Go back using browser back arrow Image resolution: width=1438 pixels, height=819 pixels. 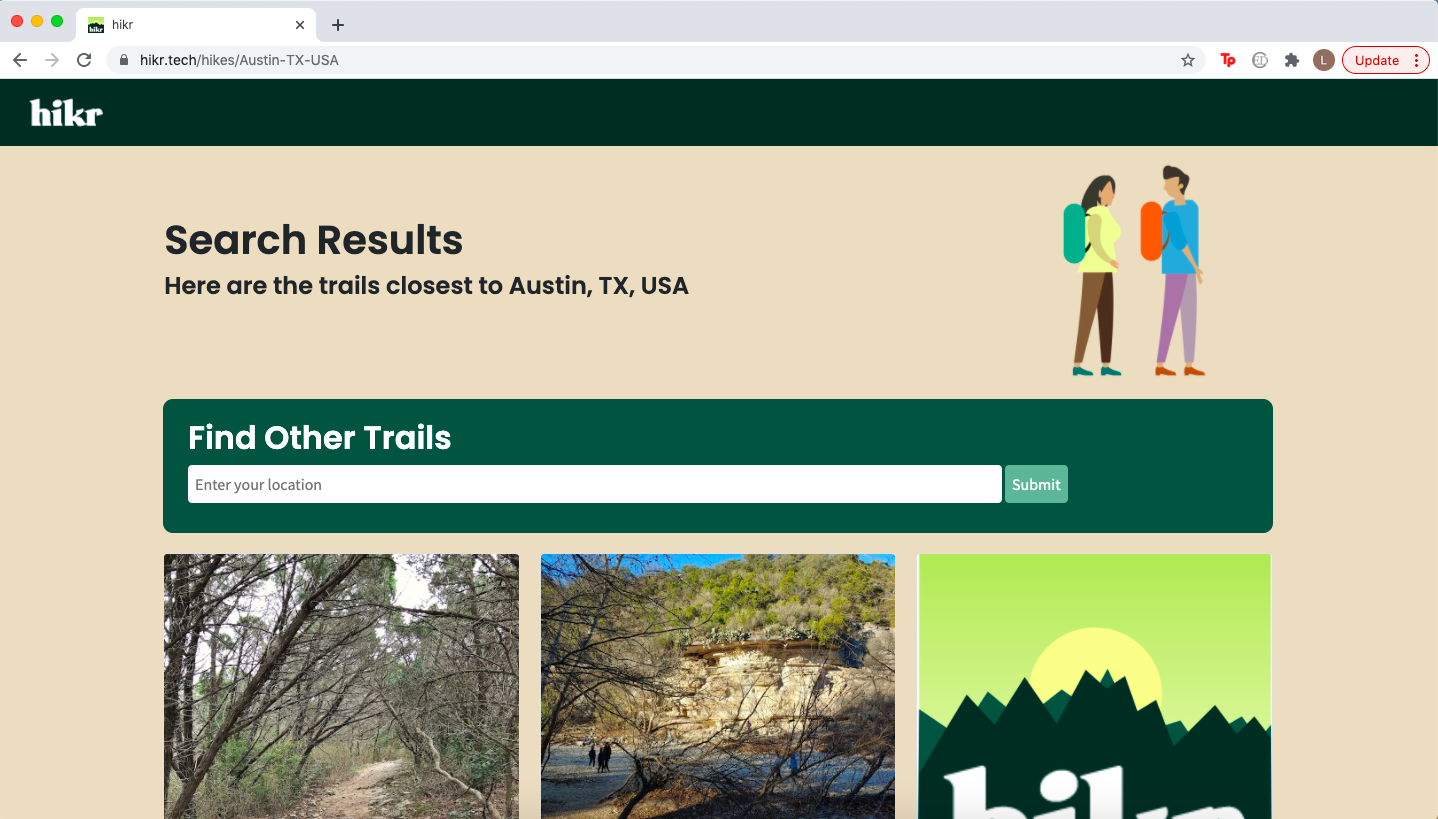click(20, 60)
